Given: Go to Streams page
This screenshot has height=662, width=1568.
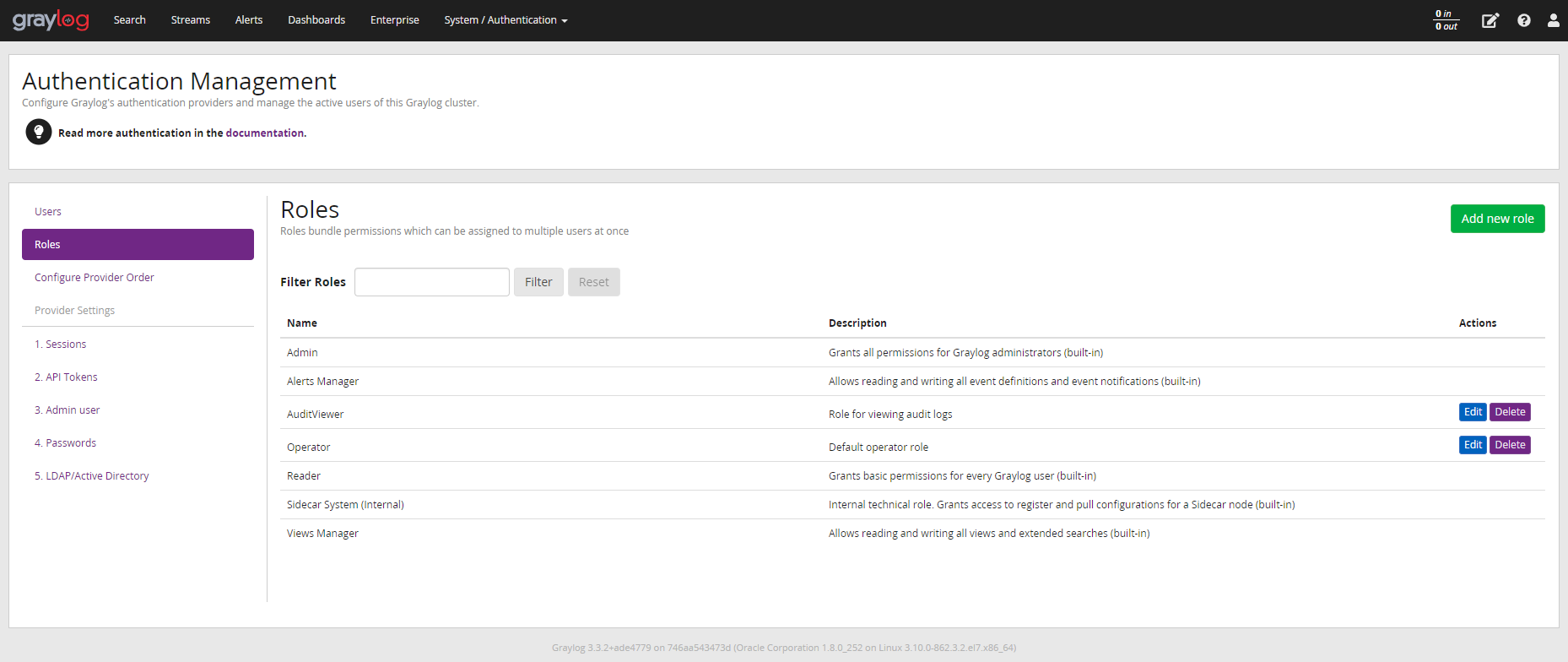Looking at the screenshot, I should pyautogui.click(x=191, y=20).
